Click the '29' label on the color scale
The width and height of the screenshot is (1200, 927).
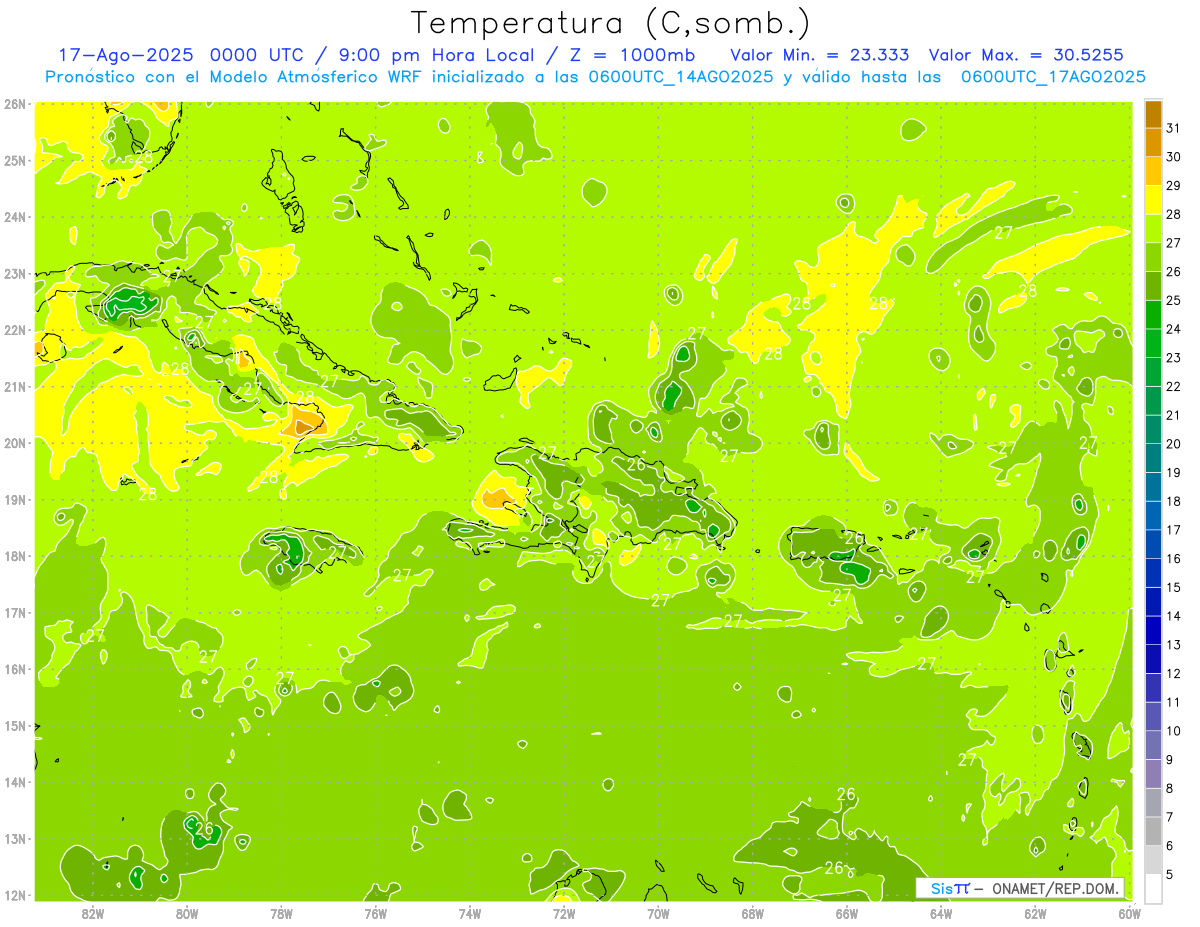pos(1174,186)
